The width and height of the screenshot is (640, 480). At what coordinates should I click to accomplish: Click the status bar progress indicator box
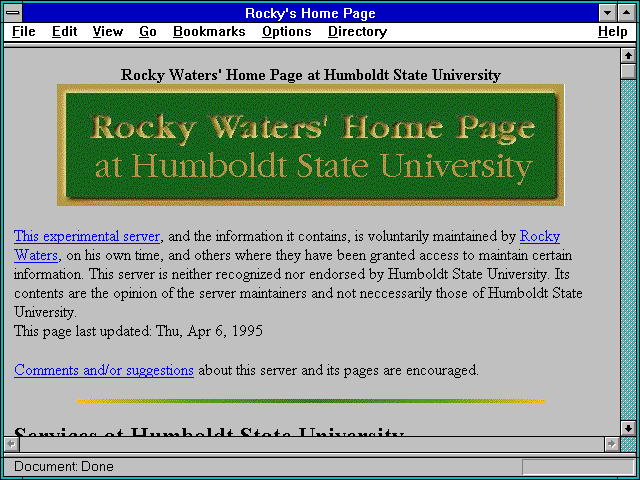[578, 467]
